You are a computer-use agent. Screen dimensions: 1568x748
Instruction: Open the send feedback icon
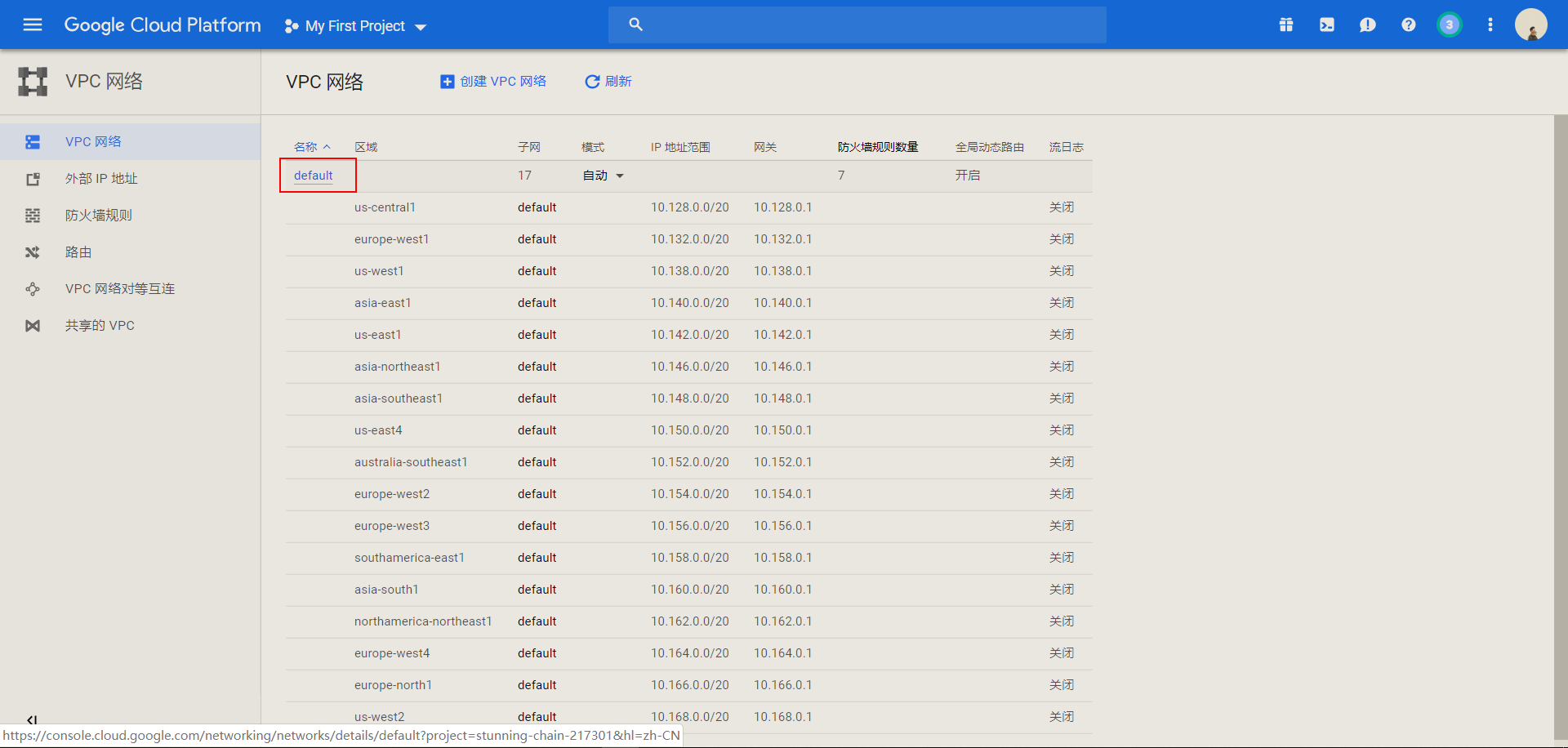(x=1368, y=24)
